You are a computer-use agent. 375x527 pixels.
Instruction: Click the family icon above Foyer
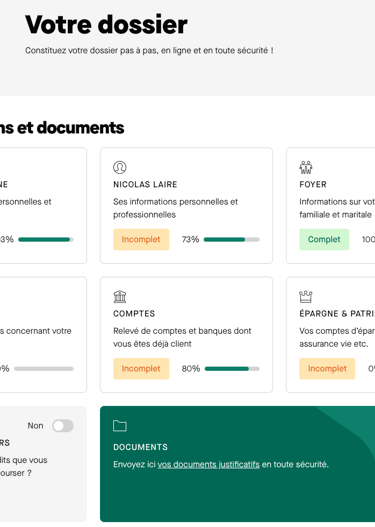(306, 167)
